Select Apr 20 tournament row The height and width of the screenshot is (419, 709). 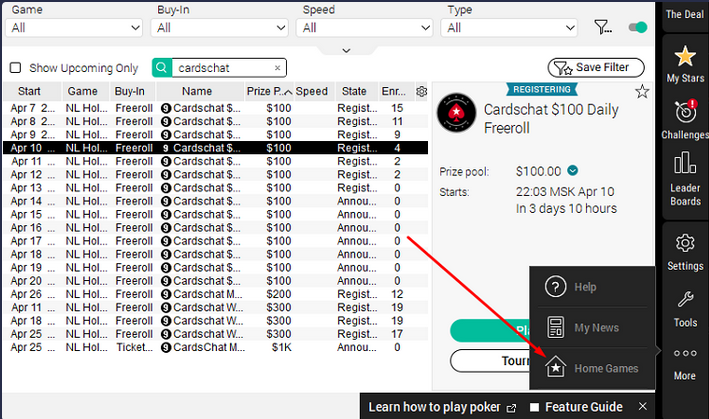(215, 281)
